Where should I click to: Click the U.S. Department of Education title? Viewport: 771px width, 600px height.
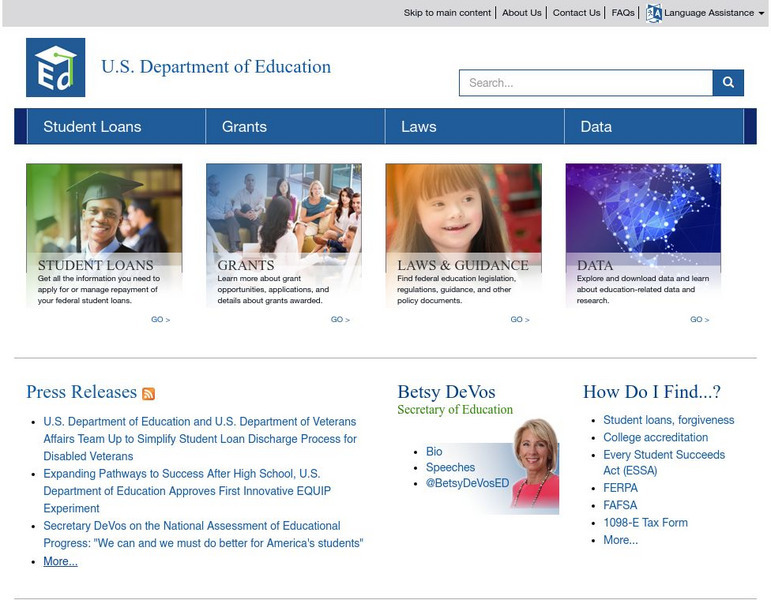[x=216, y=67]
